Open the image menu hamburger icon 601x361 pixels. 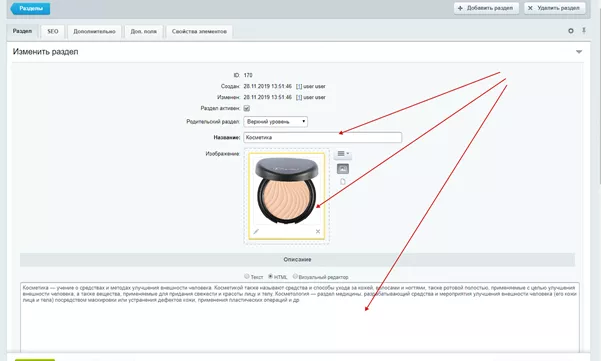tap(343, 154)
